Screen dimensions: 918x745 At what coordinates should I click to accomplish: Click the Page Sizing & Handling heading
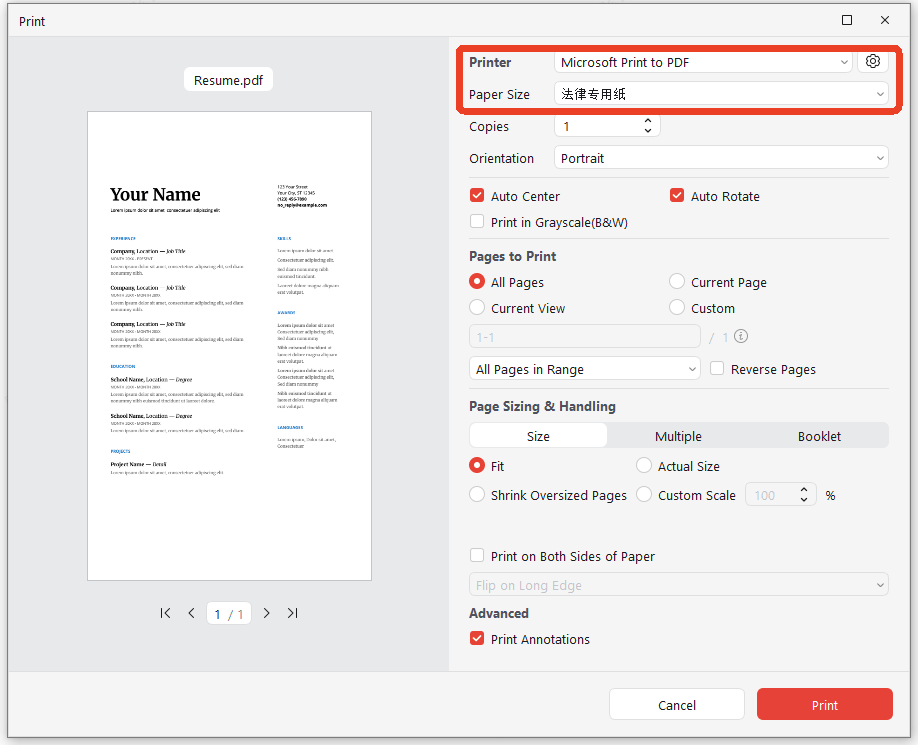(x=542, y=406)
